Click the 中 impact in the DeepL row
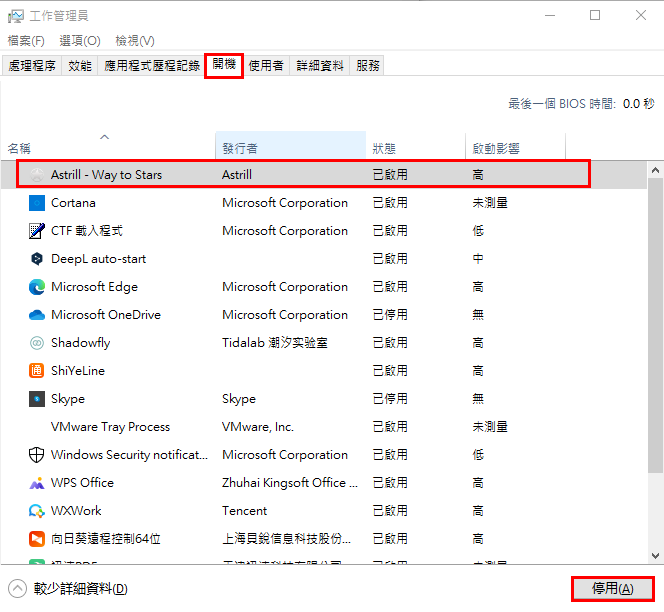The image size is (664, 612). click(x=478, y=259)
